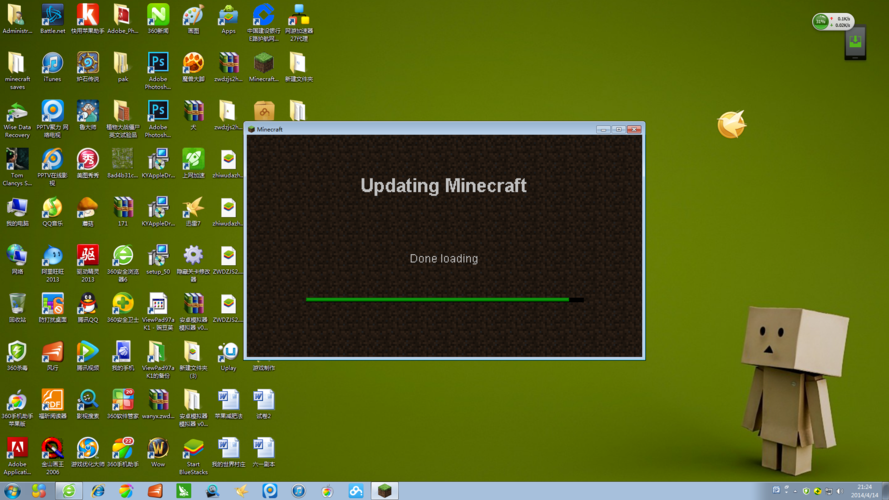Screen dimensions: 889x500
Task: Open the minecraft saves folder icon
Action: pyautogui.click(x=17, y=71)
